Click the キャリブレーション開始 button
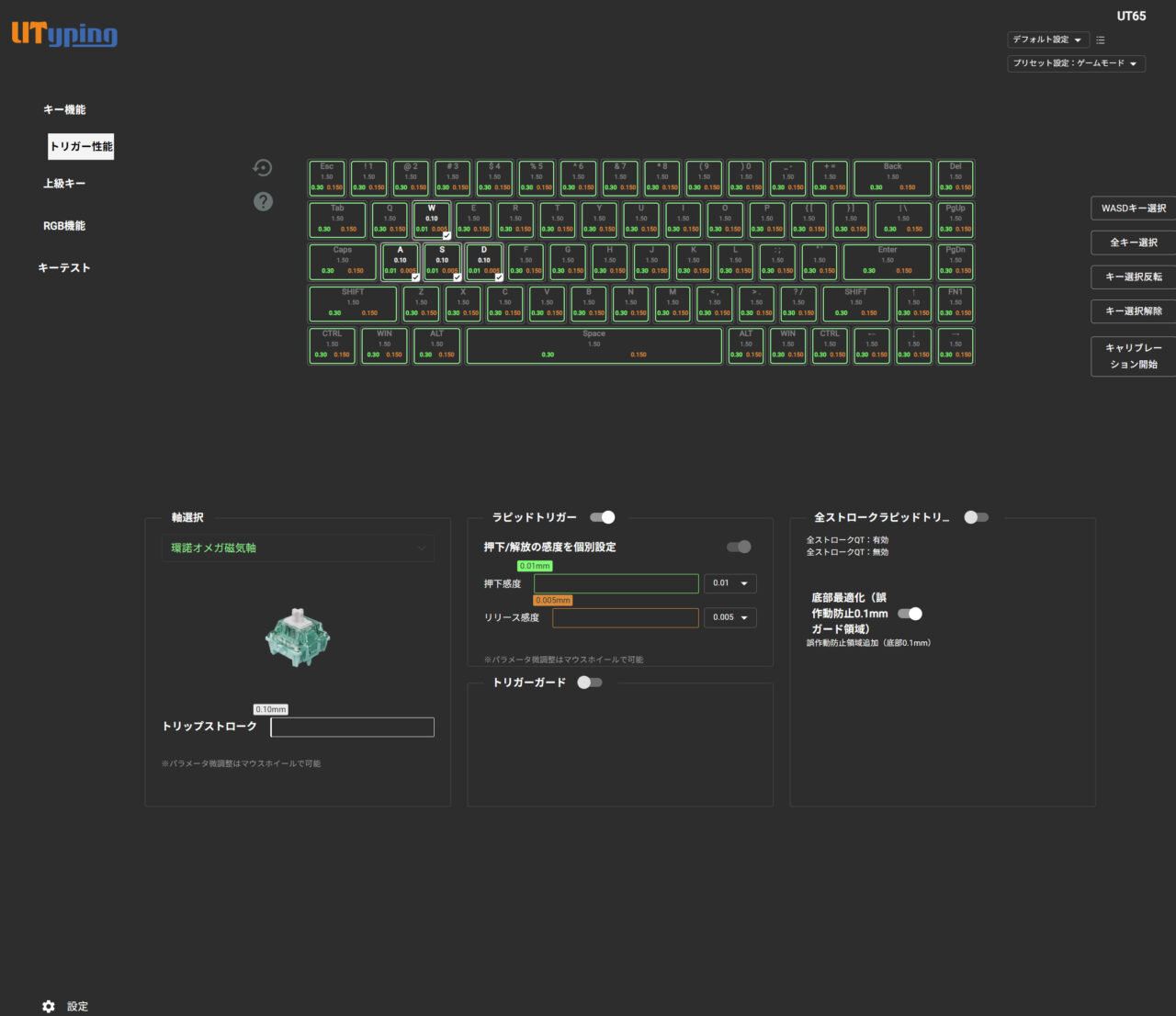This screenshot has width=1176, height=1016. coord(1134,356)
